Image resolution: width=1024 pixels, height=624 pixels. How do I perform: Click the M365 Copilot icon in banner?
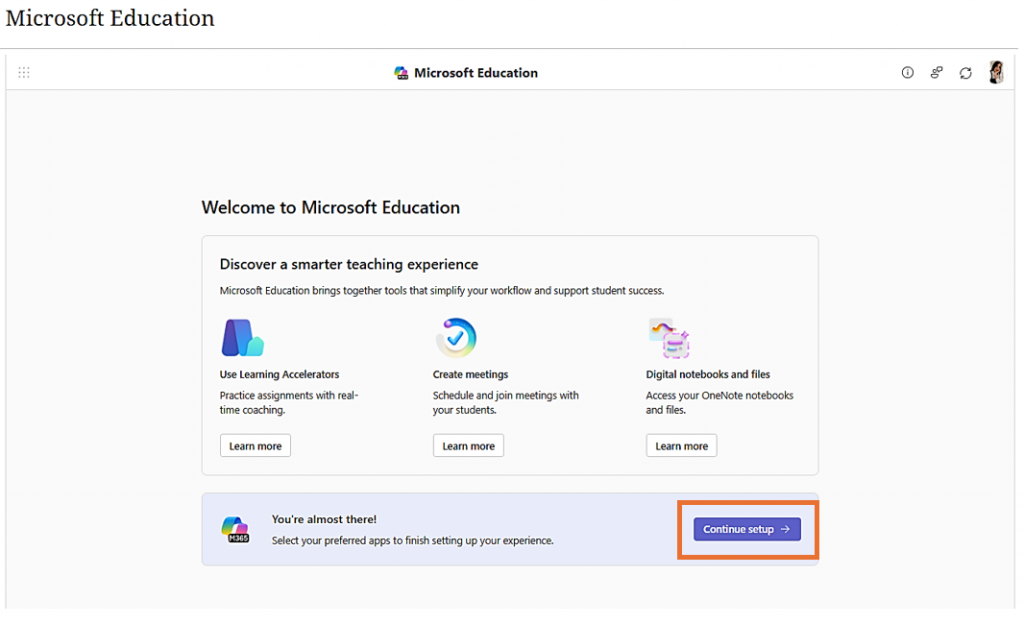pyautogui.click(x=235, y=529)
